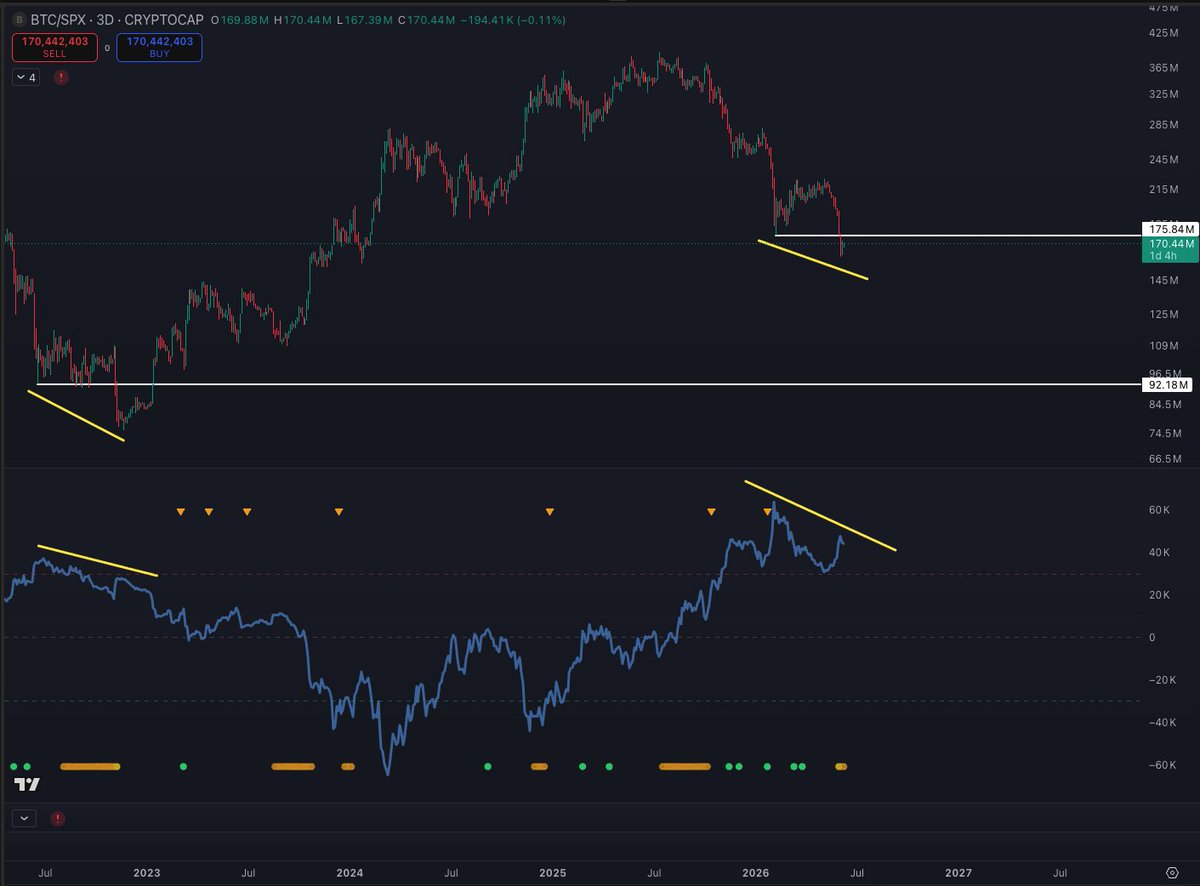Click the 145M price axis label
The height and width of the screenshot is (886, 1200).
tap(1166, 281)
